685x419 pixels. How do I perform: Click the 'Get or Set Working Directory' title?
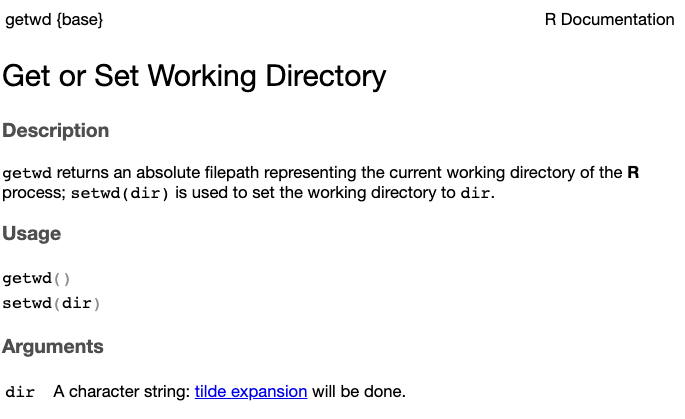coord(194,76)
